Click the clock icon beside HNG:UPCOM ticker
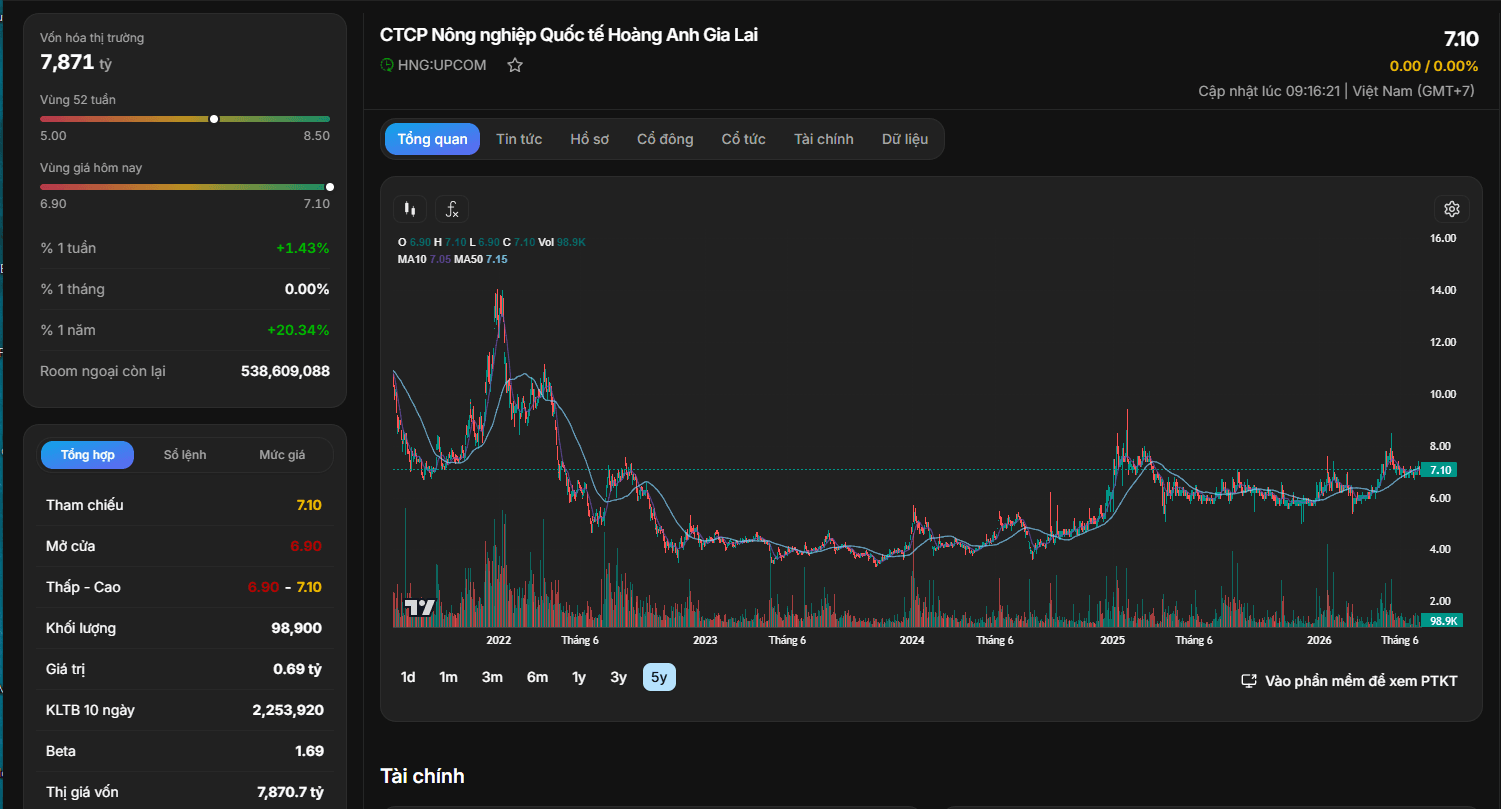The image size is (1501, 809). point(387,65)
